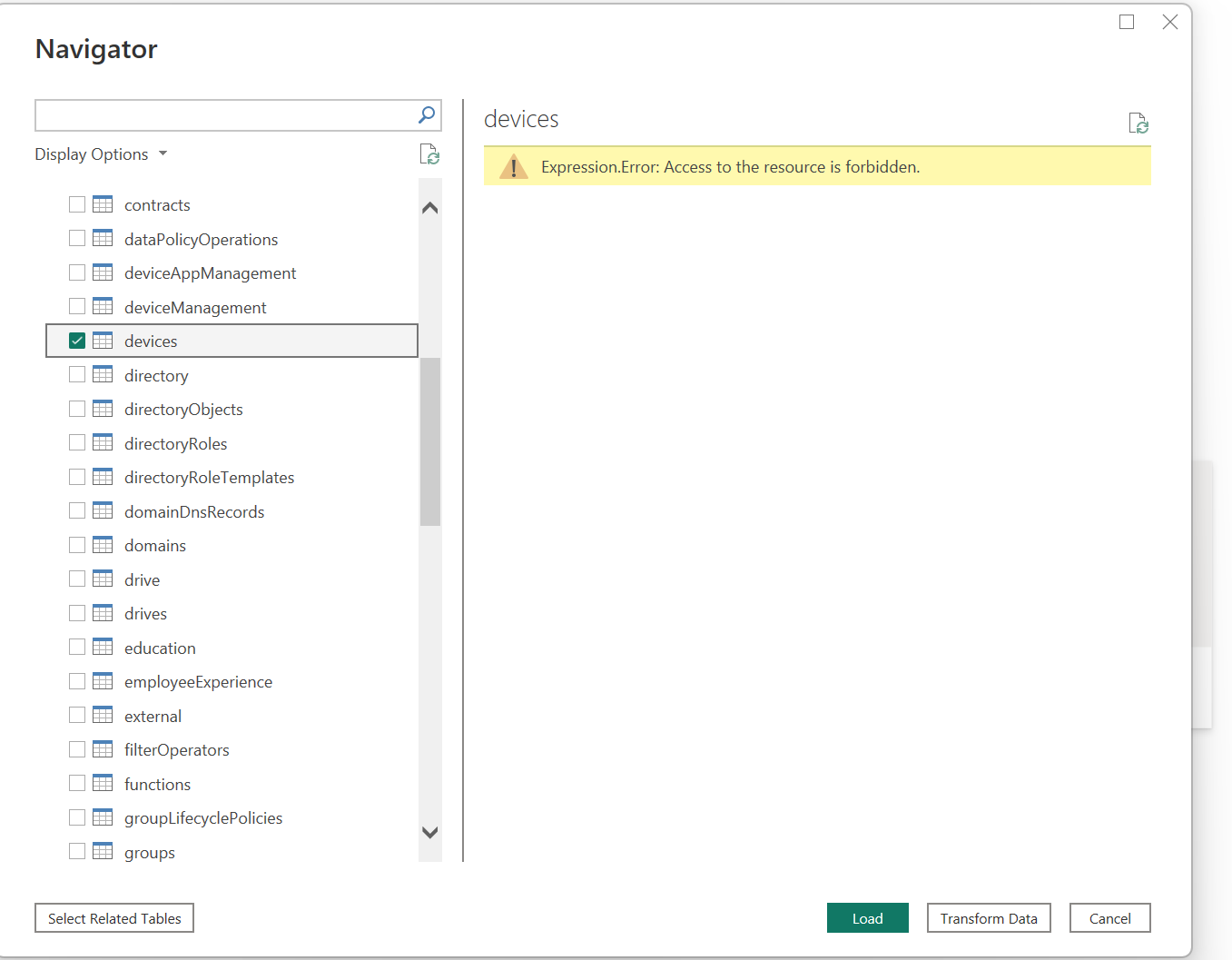Select the drive table checkbox
The height and width of the screenshot is (960, 1232).
(x=77, y=579)
